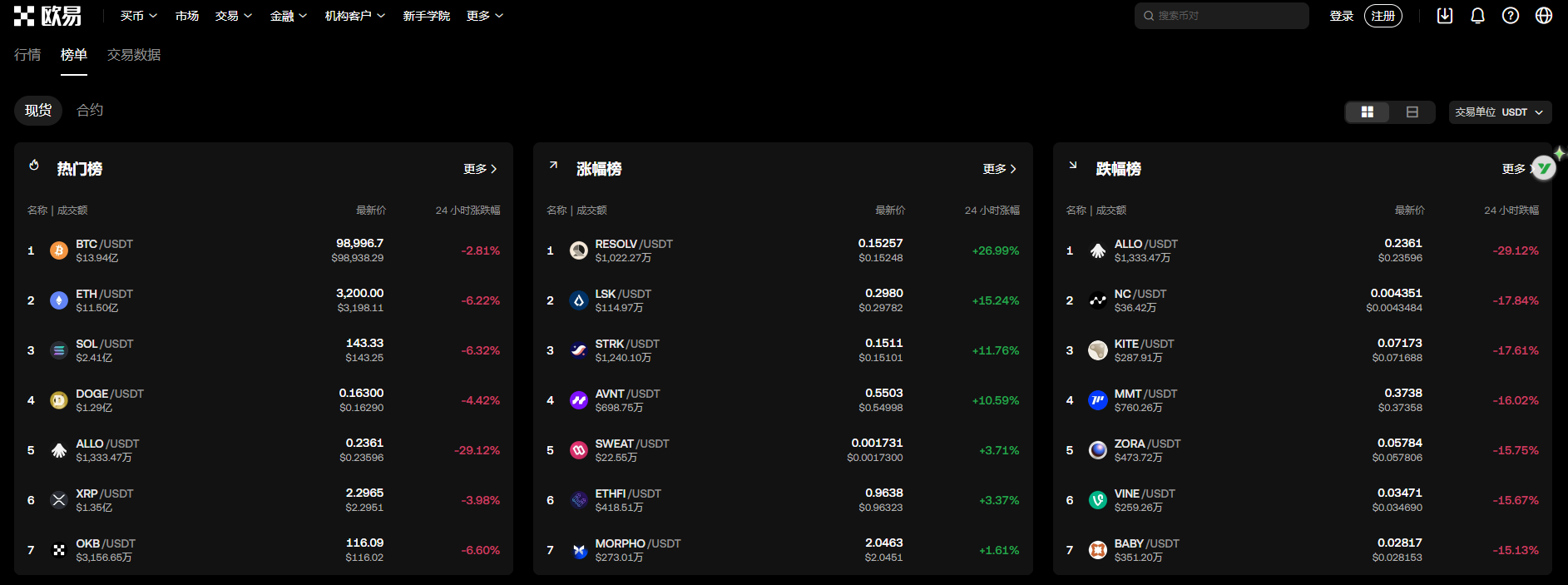Click the 注册 sign-up button
The width and height of the screenshot is (1568, 585).
click(x=1383, y=16)
